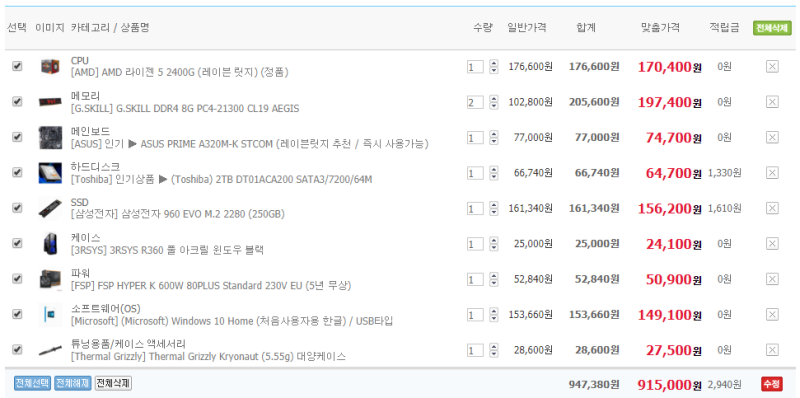Open the 3RSYS R360 case product link
800x398 pixels.
167,250
